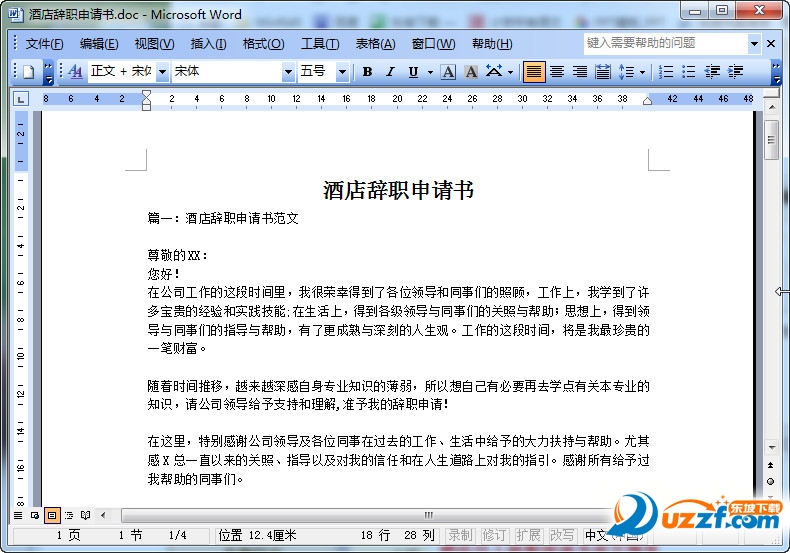
Task: Click the line spacing icon
Action: (626, 72)
